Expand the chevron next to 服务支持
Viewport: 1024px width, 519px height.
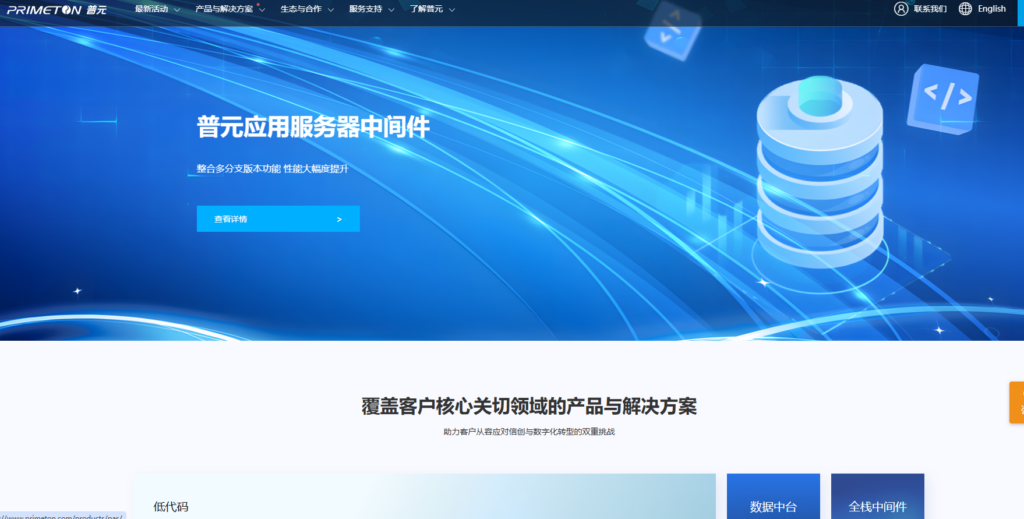click(391, 10)
